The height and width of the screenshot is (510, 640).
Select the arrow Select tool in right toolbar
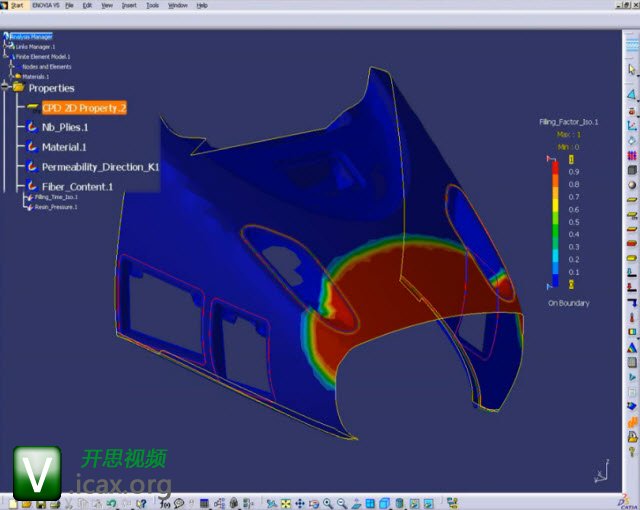[631, 70]
